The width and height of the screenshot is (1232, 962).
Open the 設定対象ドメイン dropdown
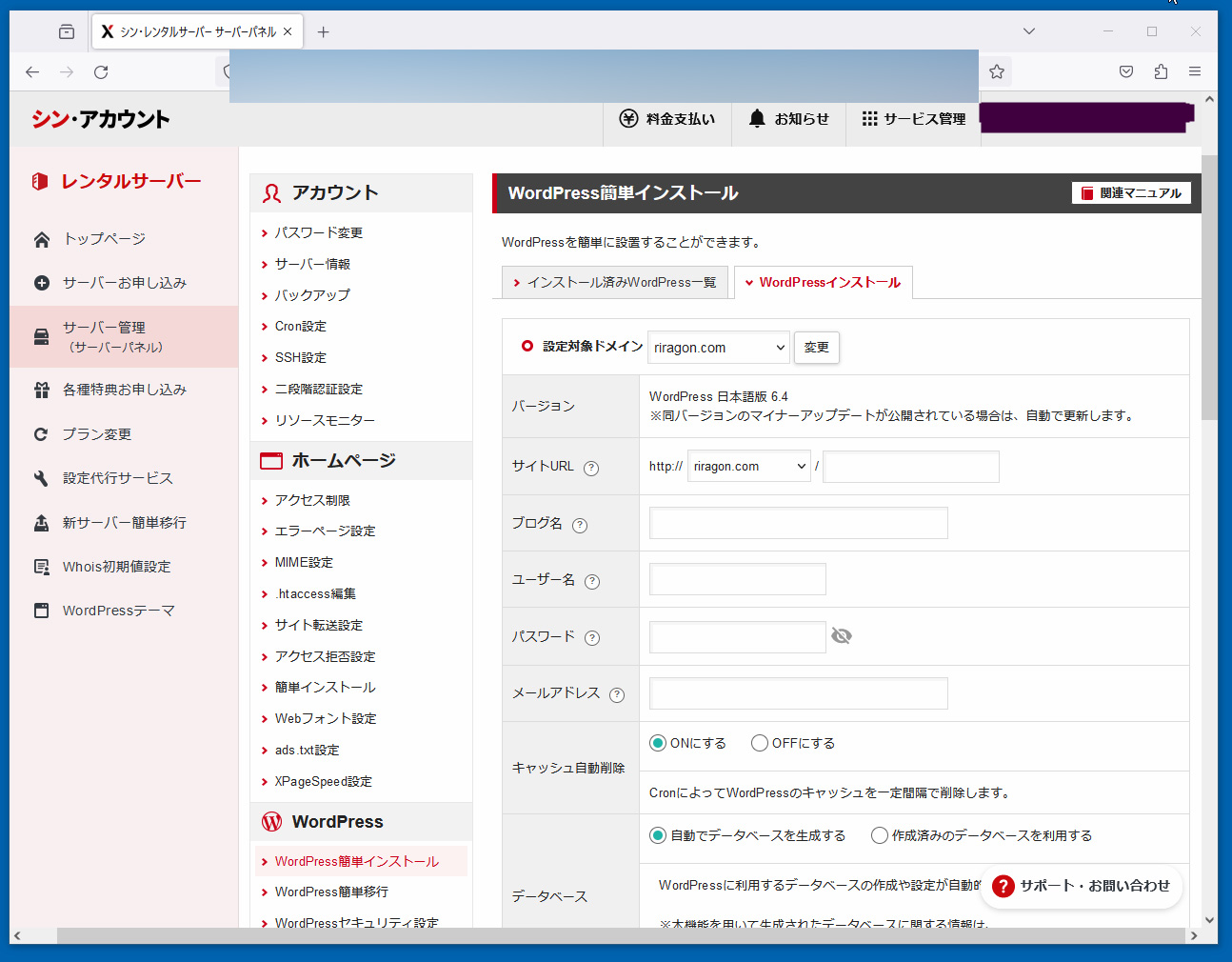coord(719,348)
